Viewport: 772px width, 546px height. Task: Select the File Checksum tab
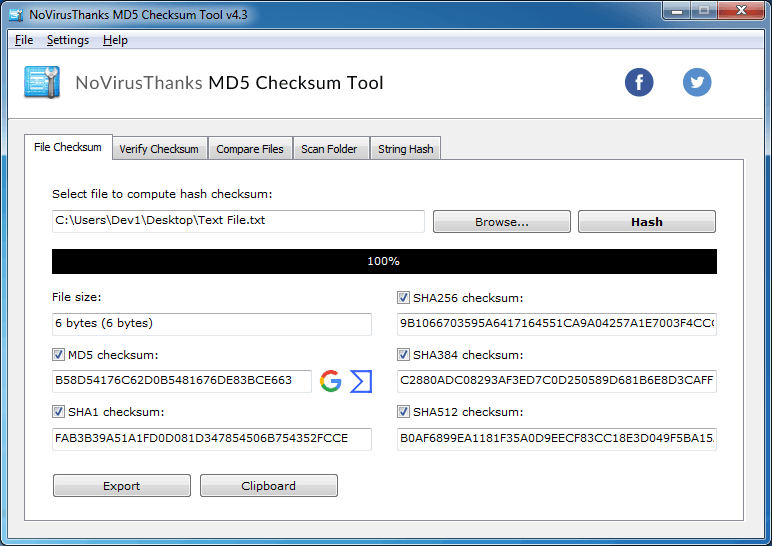click(x=68, y=147)
